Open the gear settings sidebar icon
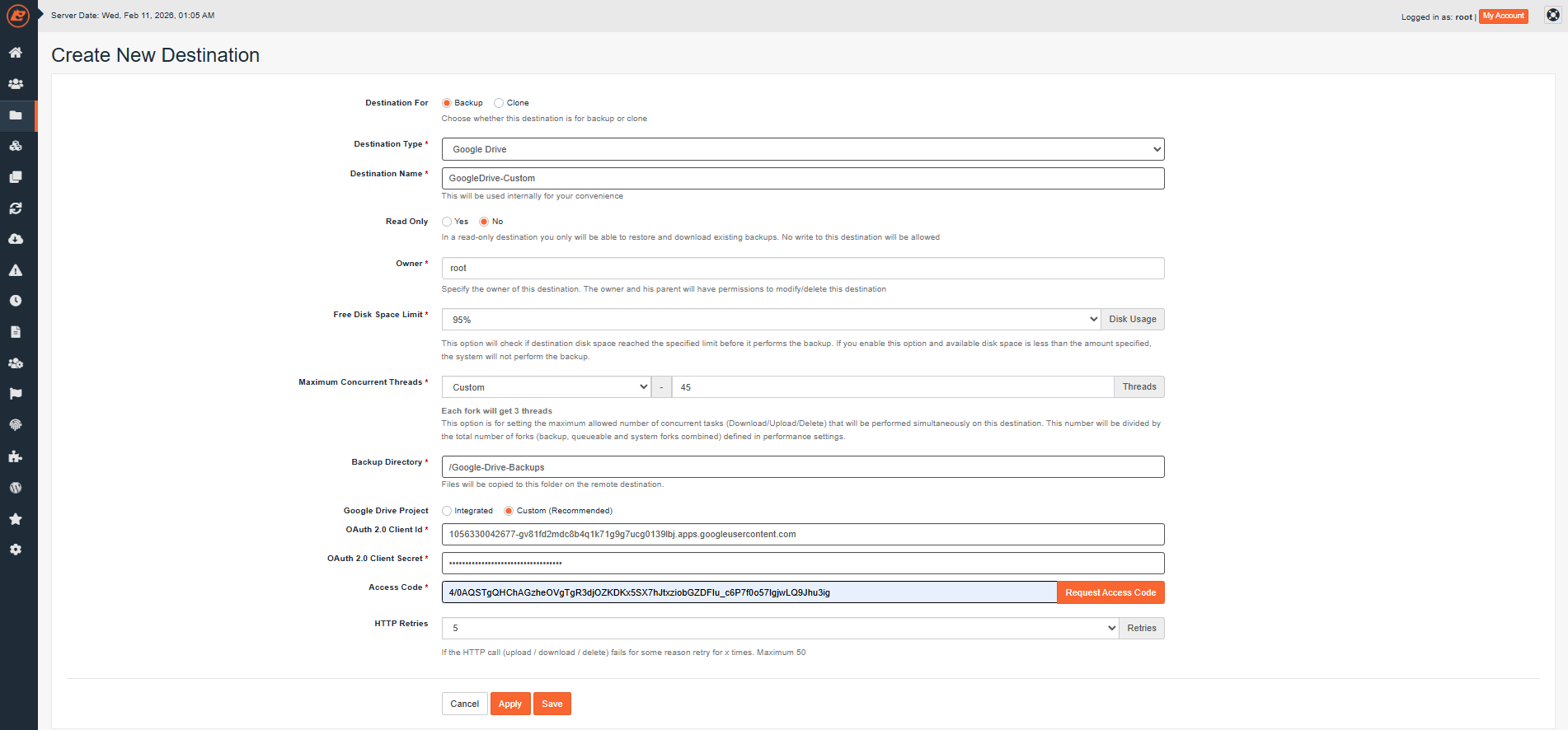This screenshot has height=730, width=1568. (16, 550)
